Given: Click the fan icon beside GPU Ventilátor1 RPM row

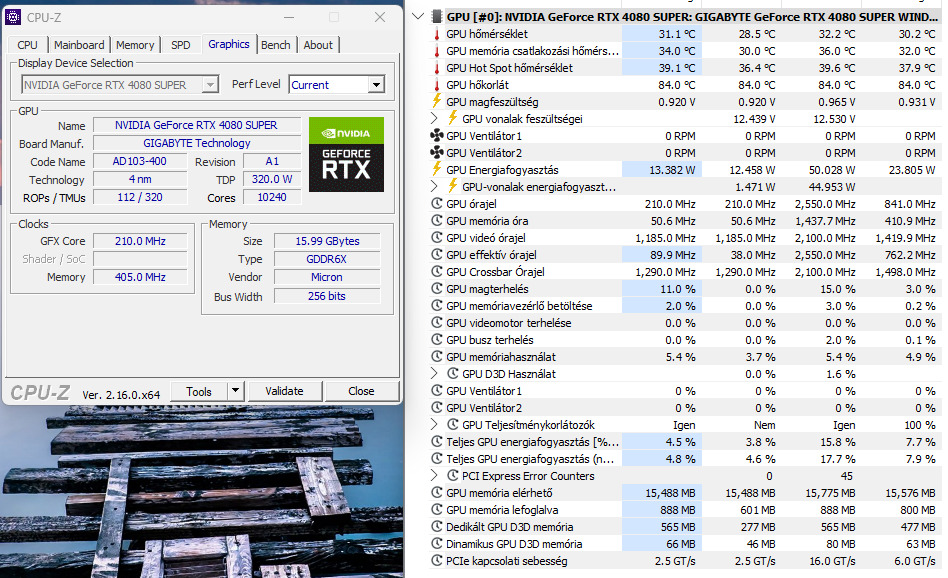Looking at the screenshot, I should pyautogui.click(x=437, y=136).
